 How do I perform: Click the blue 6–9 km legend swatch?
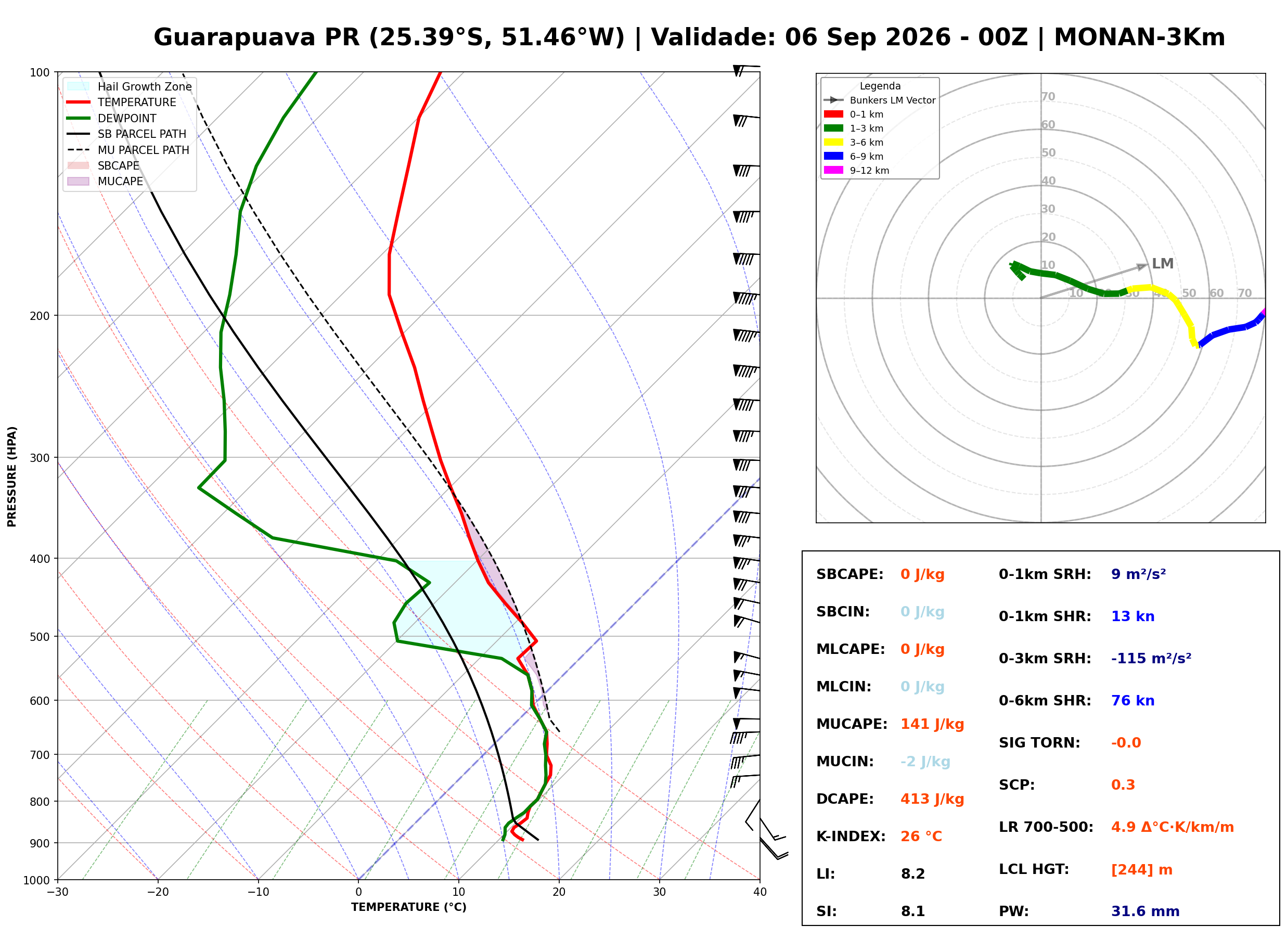[833, 156]
